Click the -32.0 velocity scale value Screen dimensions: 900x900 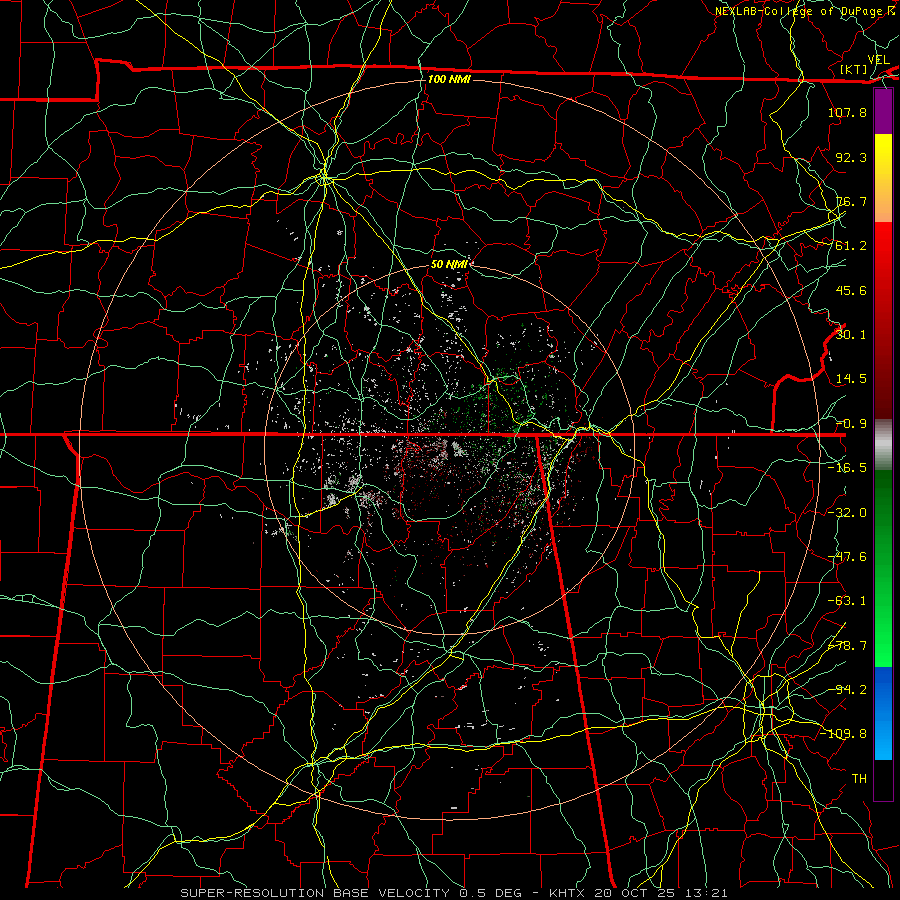pos(847,513)
